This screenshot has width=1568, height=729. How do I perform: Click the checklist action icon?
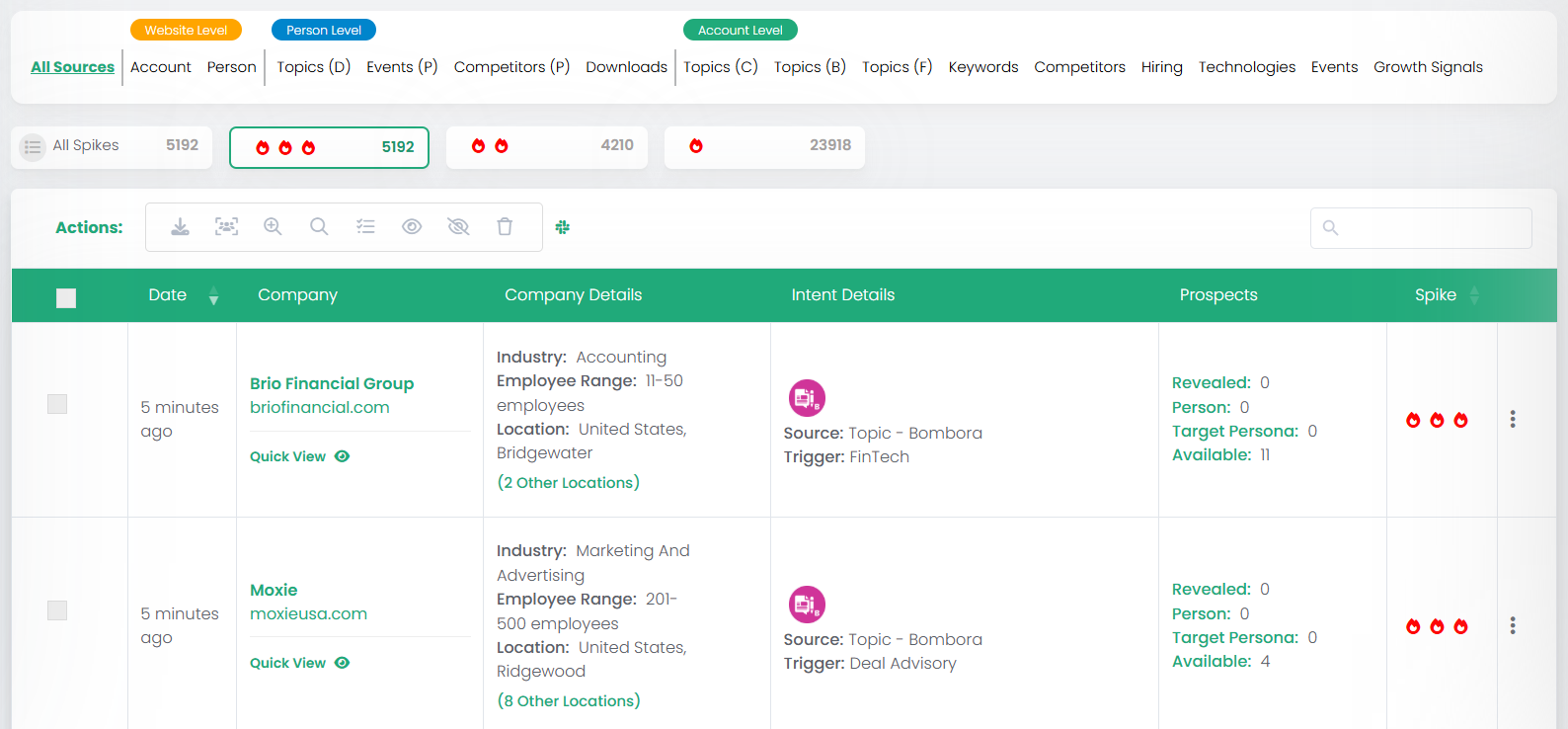click(x=365, y=227)
